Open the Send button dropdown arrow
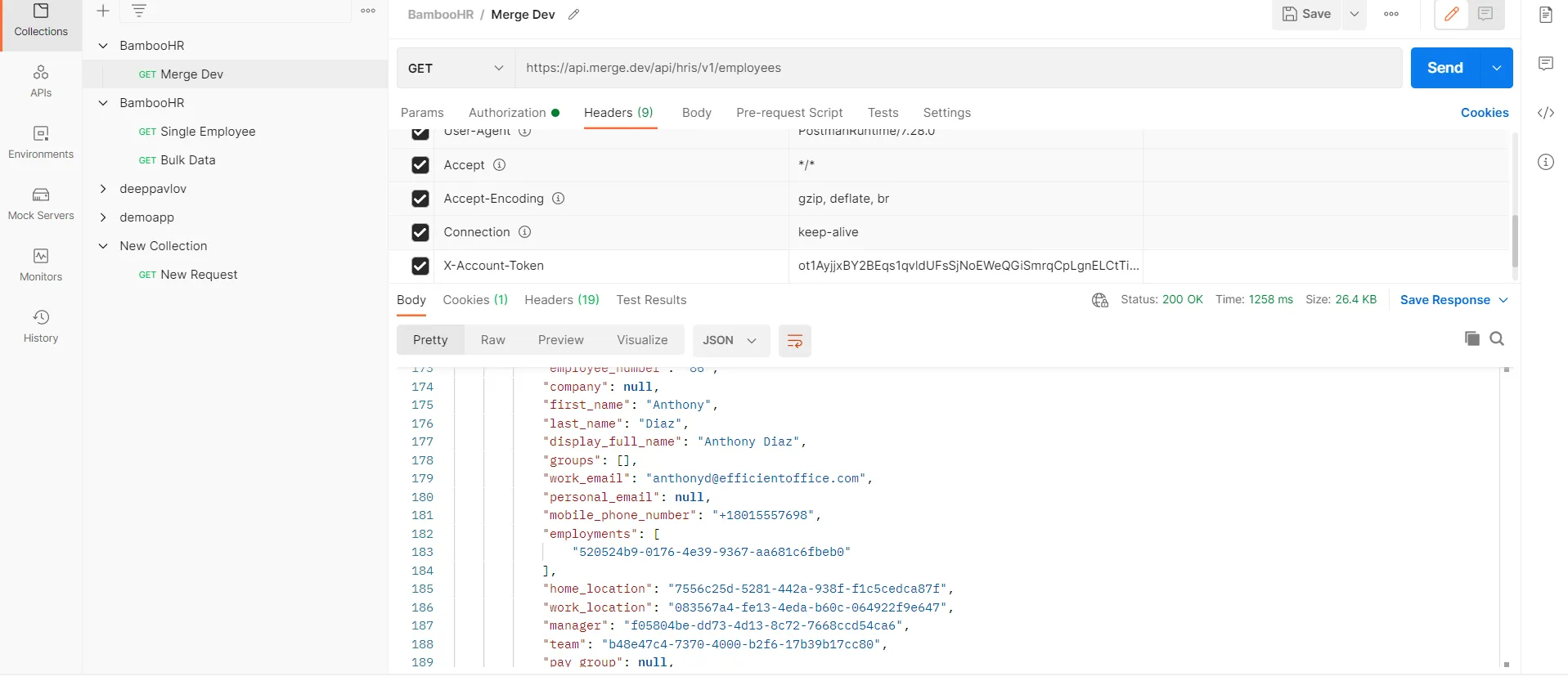The height and width of the screenshot is (681, 1568). click(x=1496, y=68)
